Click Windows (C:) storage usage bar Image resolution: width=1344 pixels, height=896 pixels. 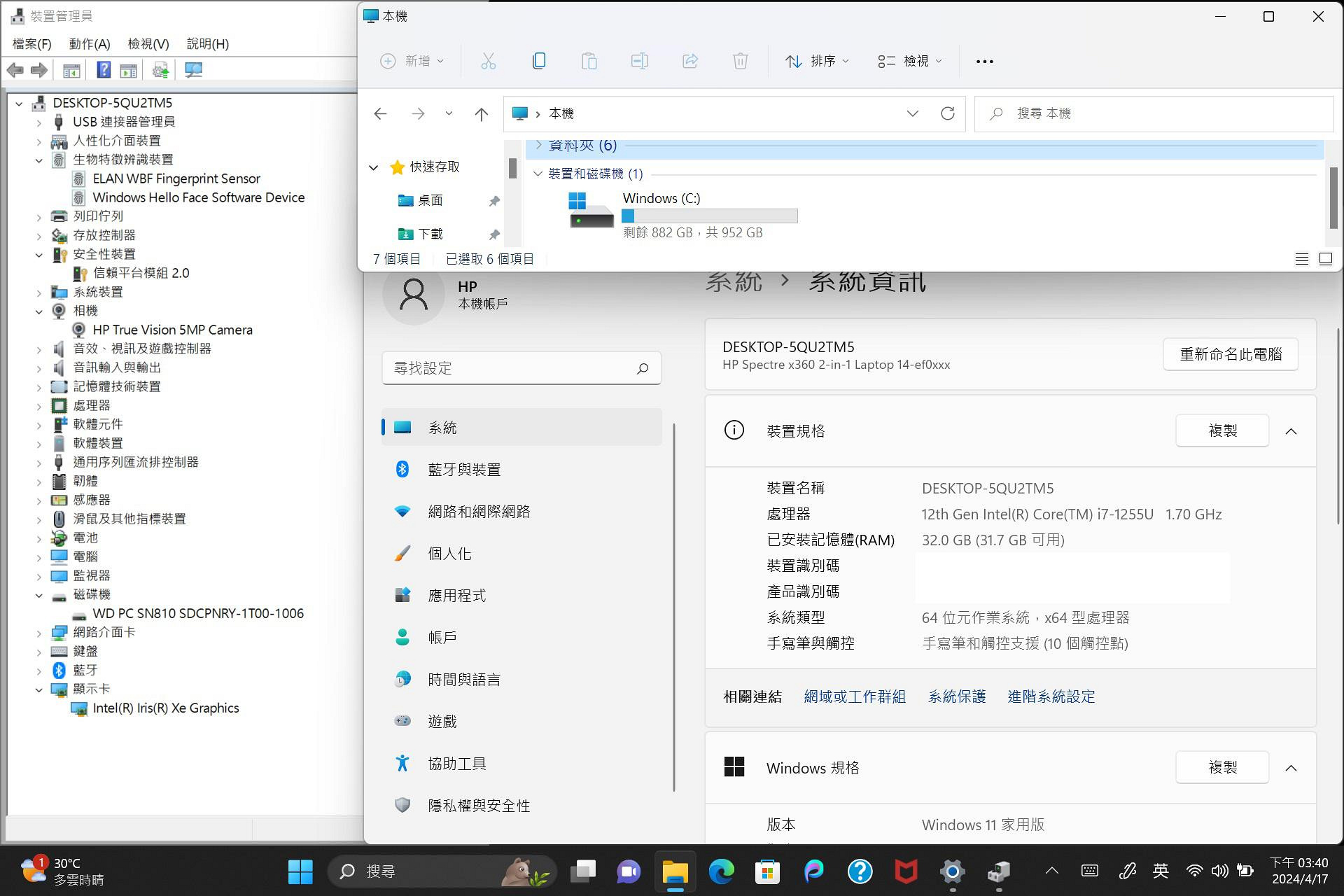point(710,216)
